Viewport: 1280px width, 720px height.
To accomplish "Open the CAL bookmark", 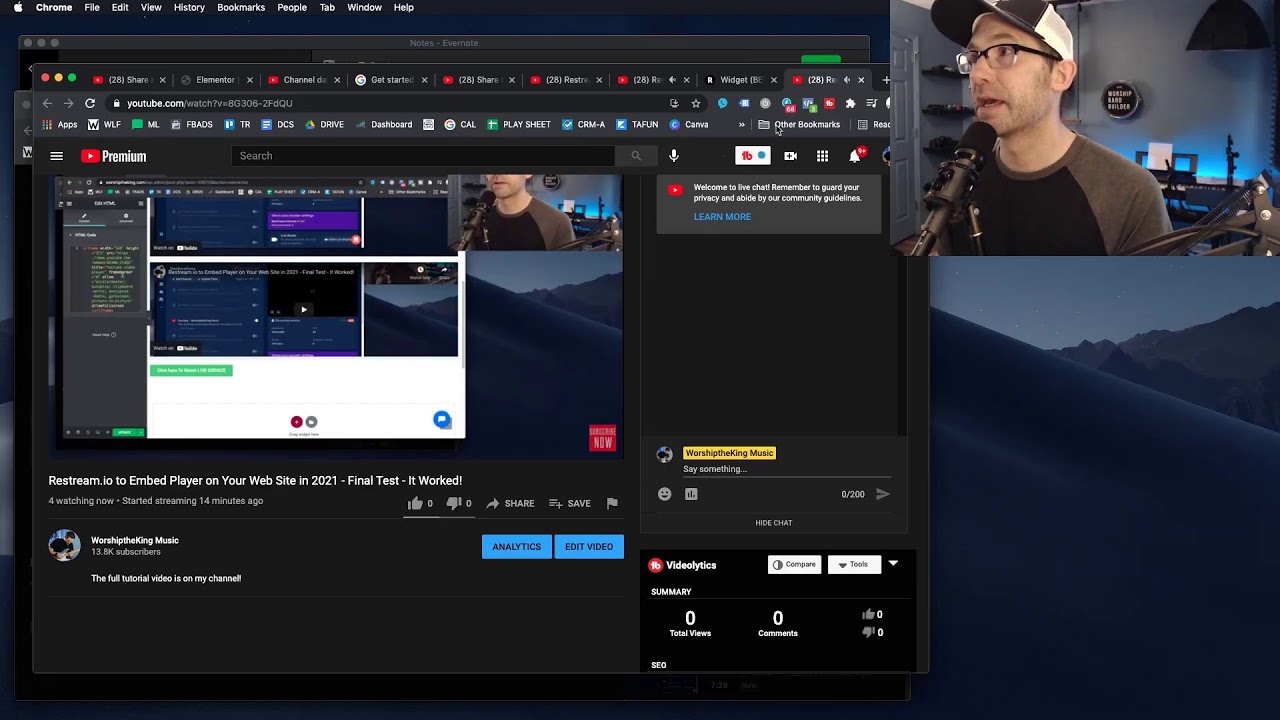I will (x=460, y=125).
